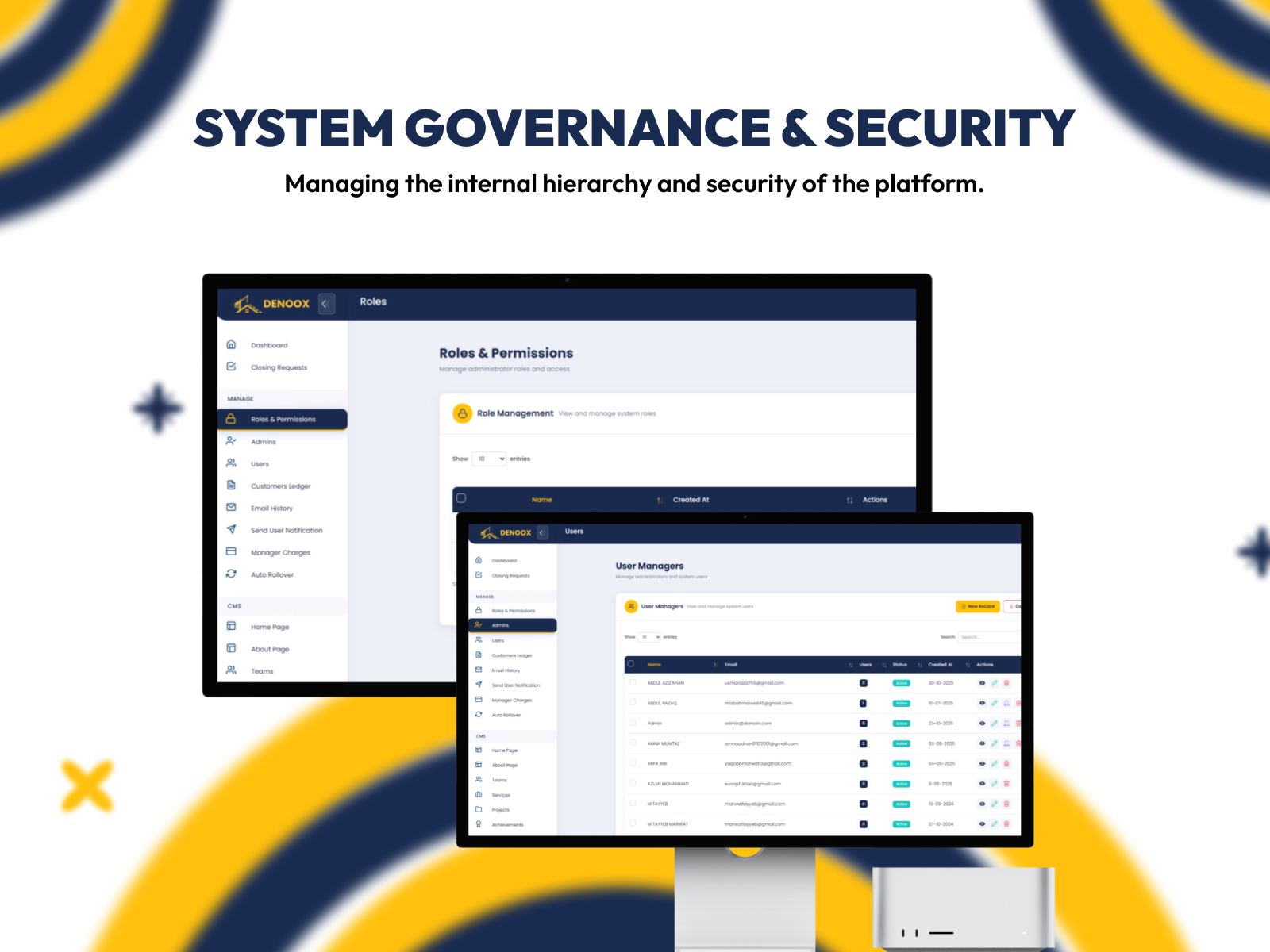Click the yellow New Record button
1270x952 pixels.
pos(978,606)
